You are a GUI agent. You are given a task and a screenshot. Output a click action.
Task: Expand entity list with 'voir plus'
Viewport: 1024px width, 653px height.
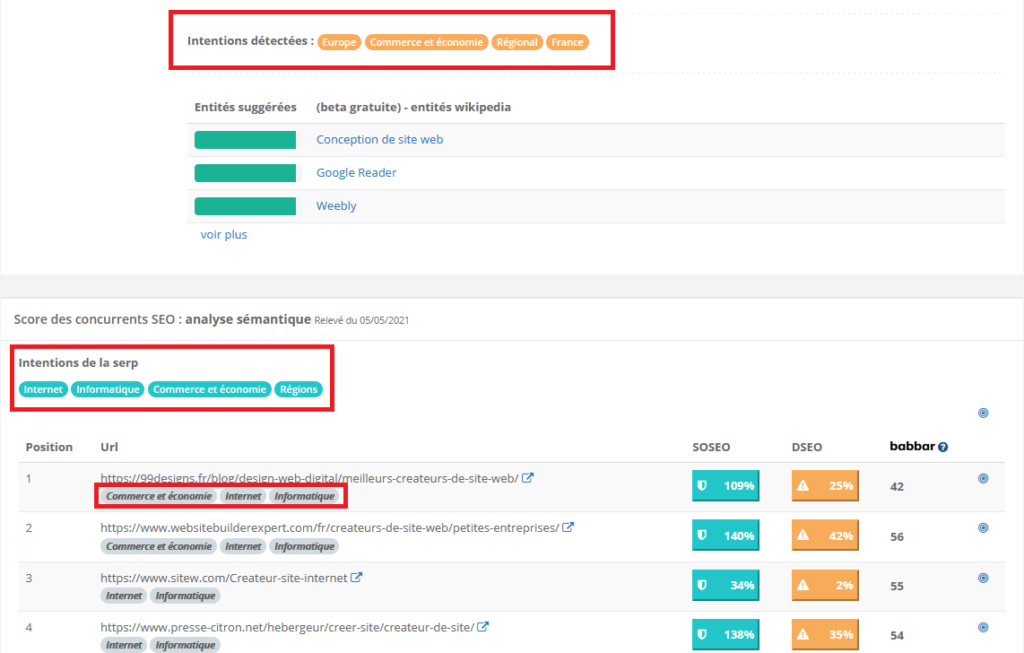click(224, 235)
